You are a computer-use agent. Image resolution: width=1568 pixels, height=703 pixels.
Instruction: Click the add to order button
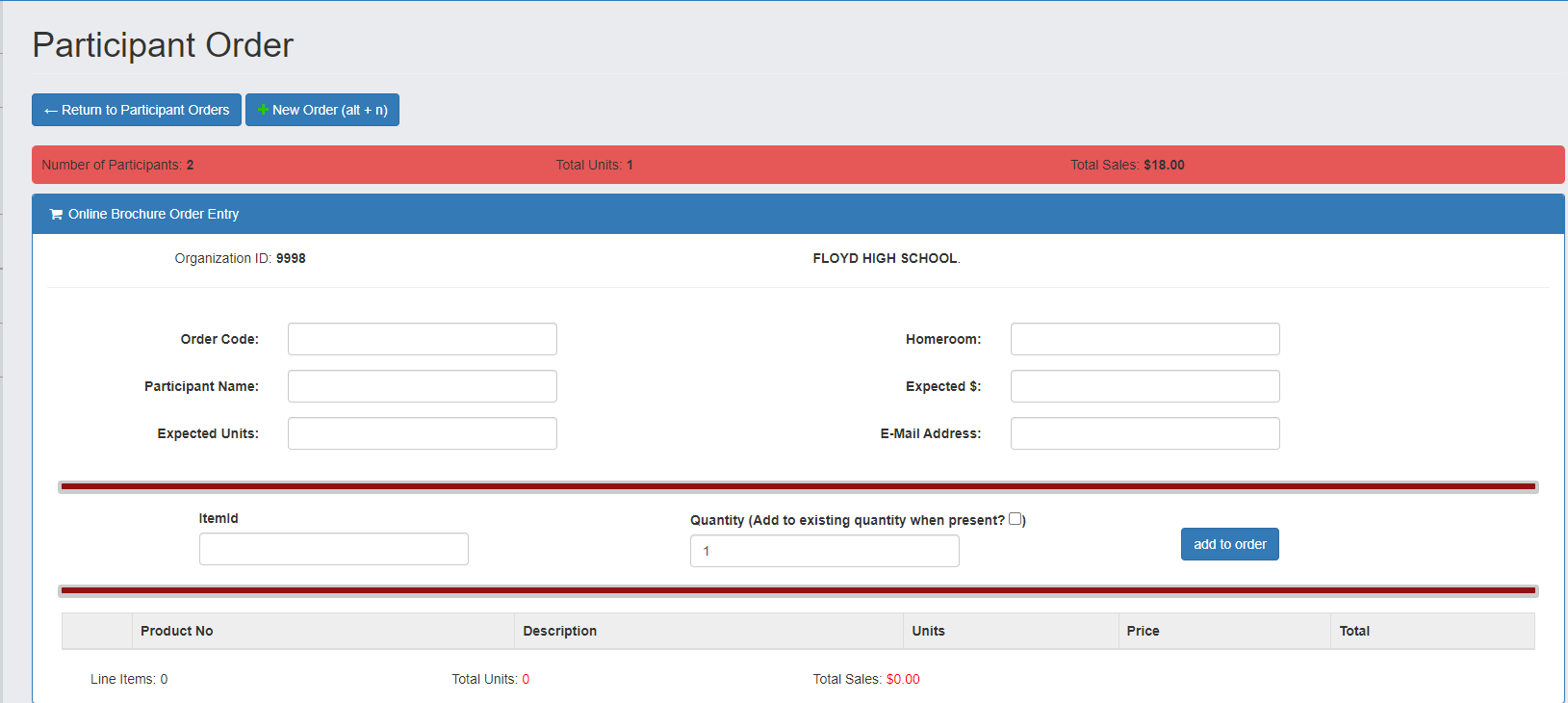pyautogui.click(x=1230, y=544)
